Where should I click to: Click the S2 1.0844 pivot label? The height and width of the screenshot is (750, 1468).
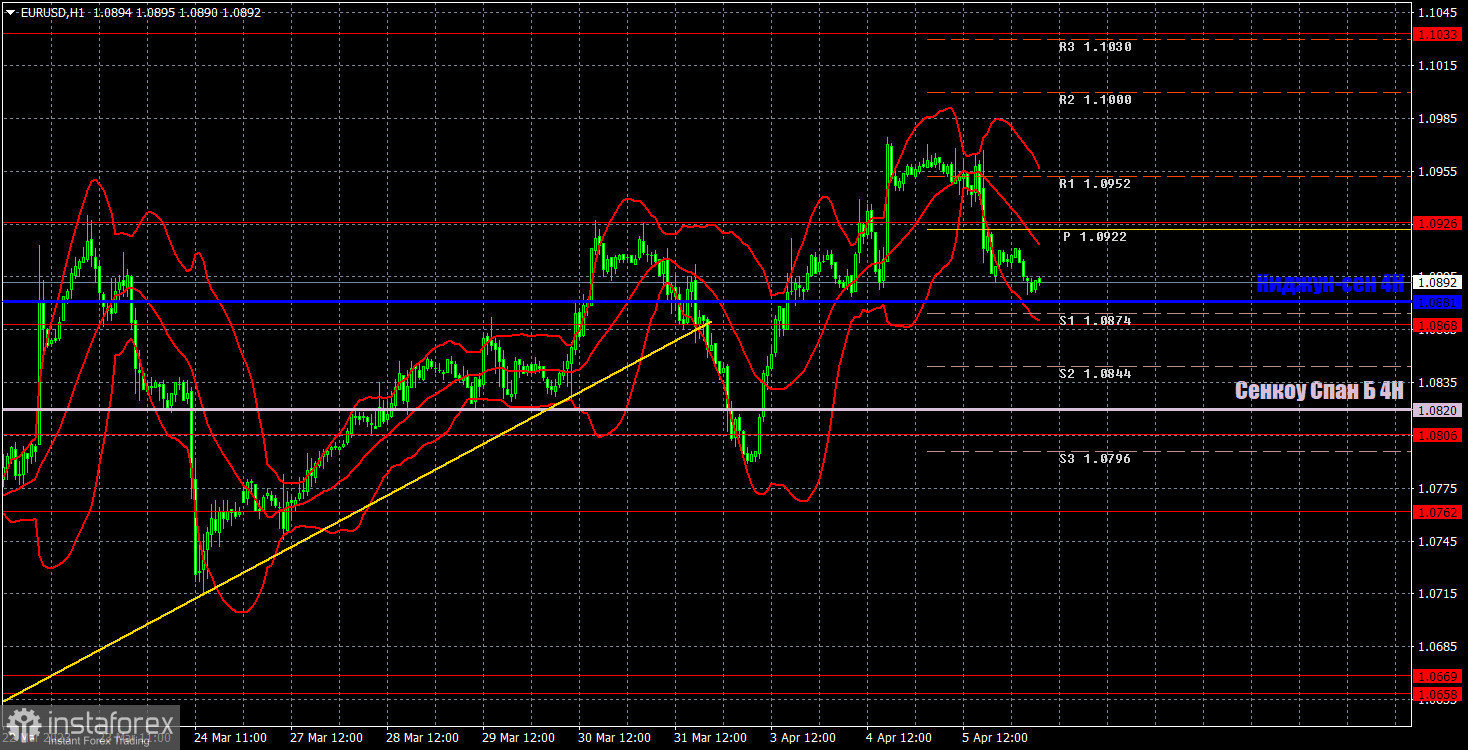1095,374
